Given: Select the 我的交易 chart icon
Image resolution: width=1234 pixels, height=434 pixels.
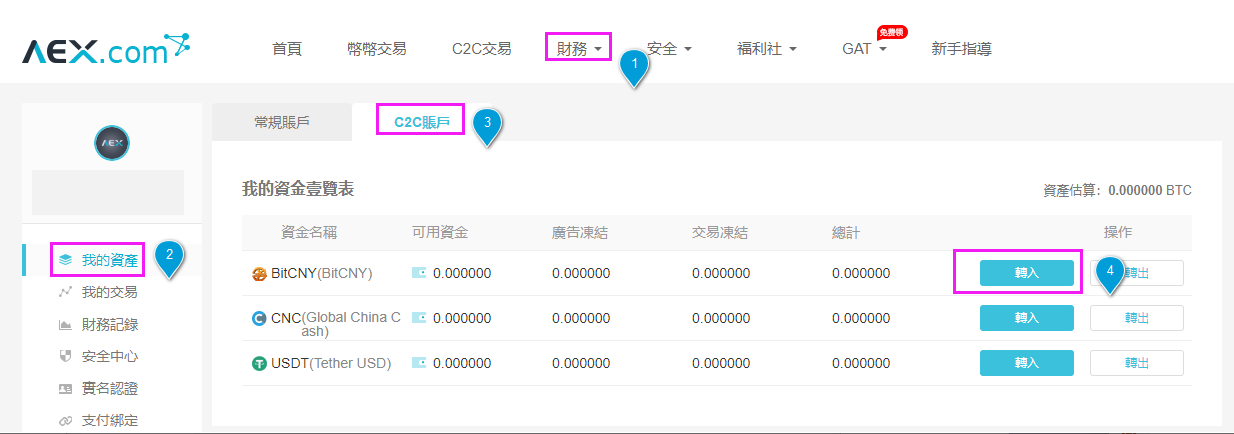Looking at the screenshot, I should click(x=65, y=292).
